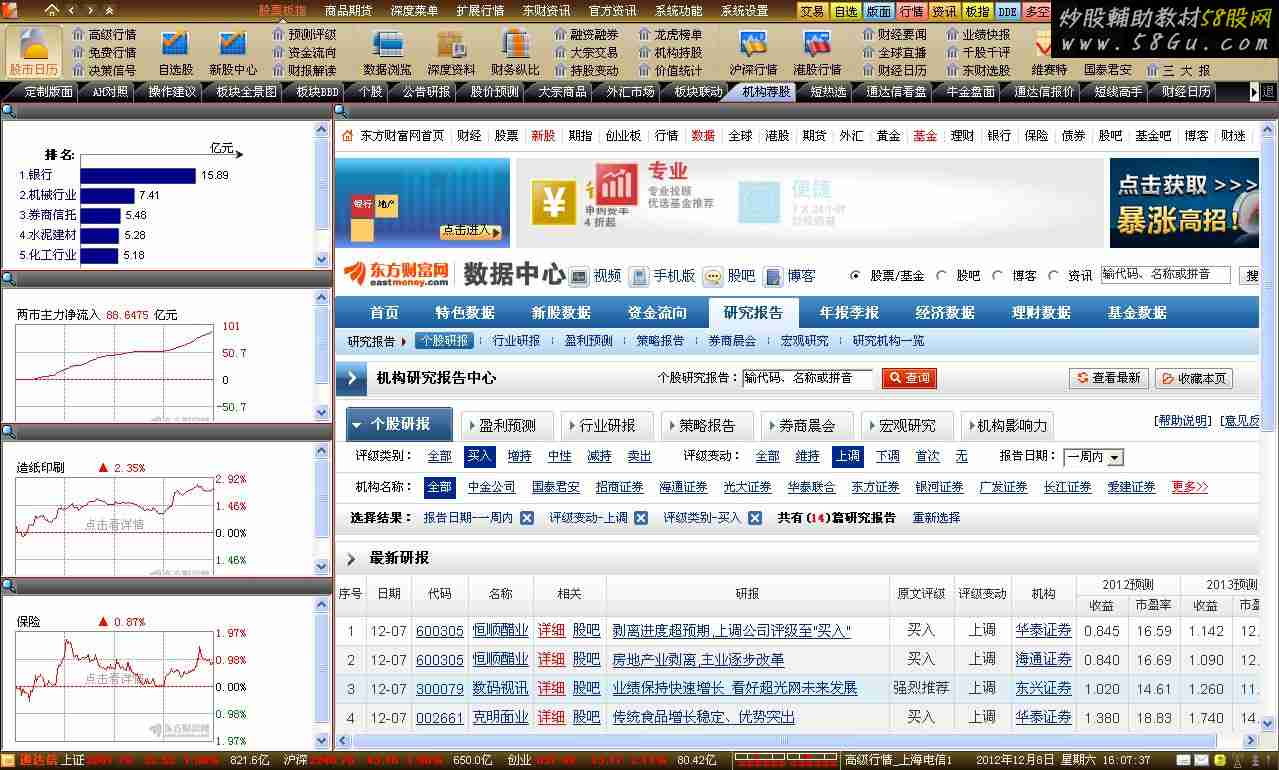Screen dimensions: 1279x770
Task: Zoom the 两市主力净流入 panel with its magnifier
Action: click(9, 280)
